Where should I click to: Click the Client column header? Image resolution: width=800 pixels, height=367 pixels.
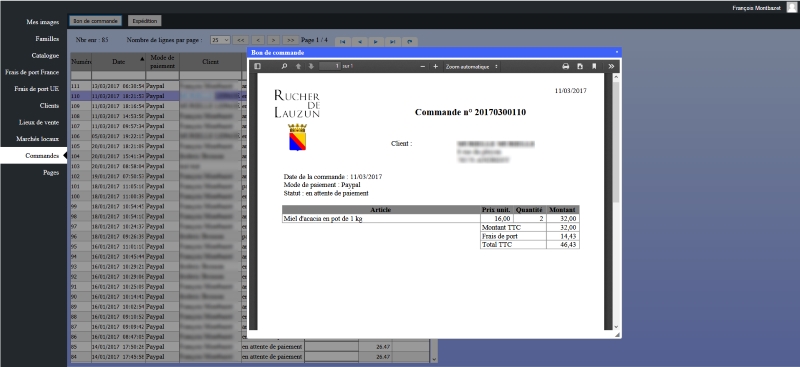pyautogui.click(x=210, y=62)
